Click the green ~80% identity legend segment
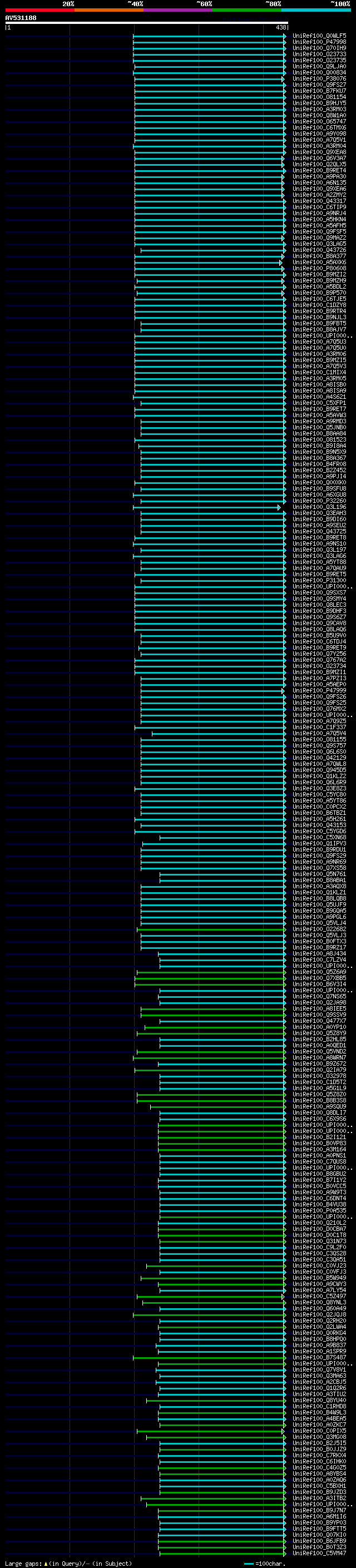This screenshot has width=356, height=1568. point(247,10)
